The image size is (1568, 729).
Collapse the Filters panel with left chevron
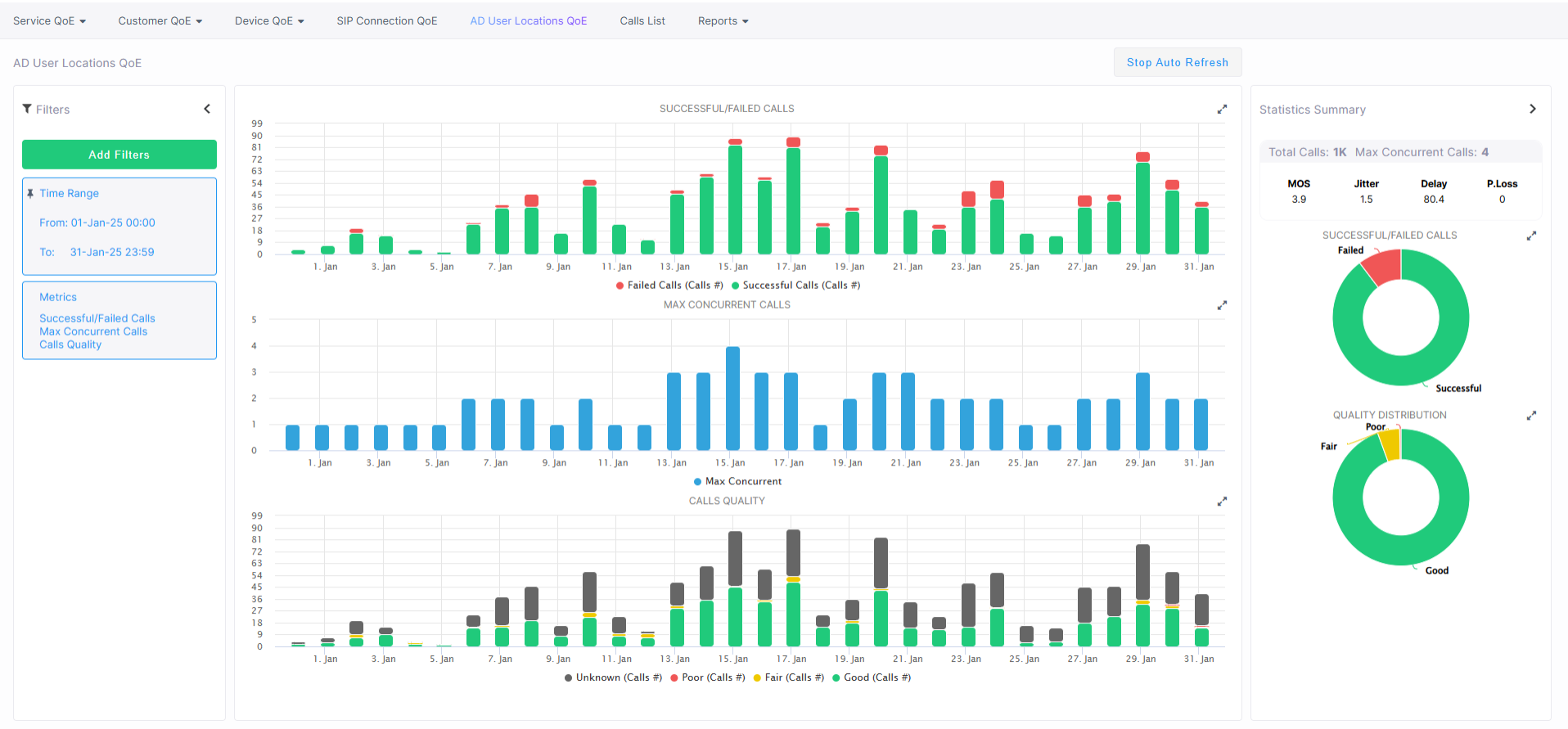coord(207,109)
